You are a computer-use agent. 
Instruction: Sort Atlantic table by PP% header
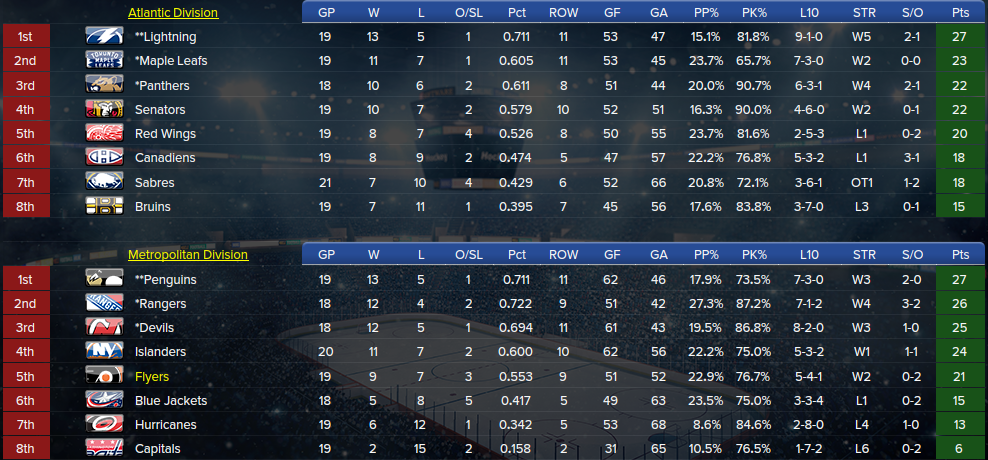pos(706,13)
